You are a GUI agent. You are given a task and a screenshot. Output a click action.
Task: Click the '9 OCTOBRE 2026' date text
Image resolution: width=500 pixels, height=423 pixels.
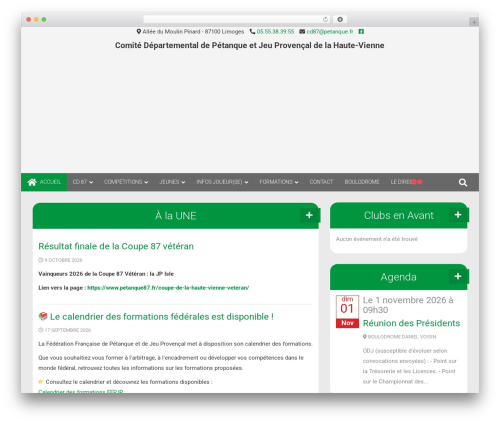(63, 260)
